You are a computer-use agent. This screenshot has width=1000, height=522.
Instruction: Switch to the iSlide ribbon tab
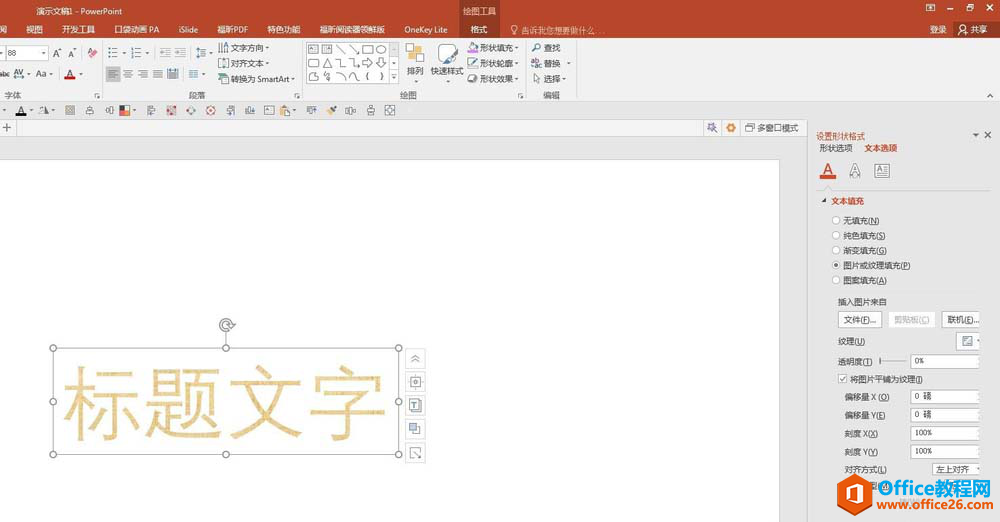(x=188, y=30)
